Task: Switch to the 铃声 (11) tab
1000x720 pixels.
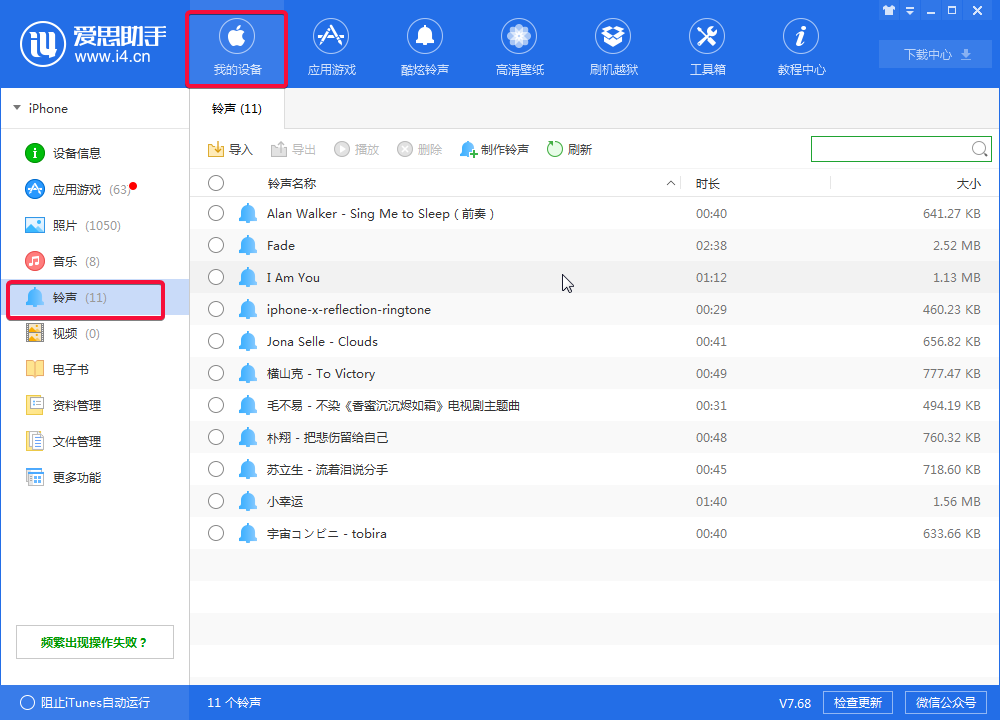Action: pos(236,107)
